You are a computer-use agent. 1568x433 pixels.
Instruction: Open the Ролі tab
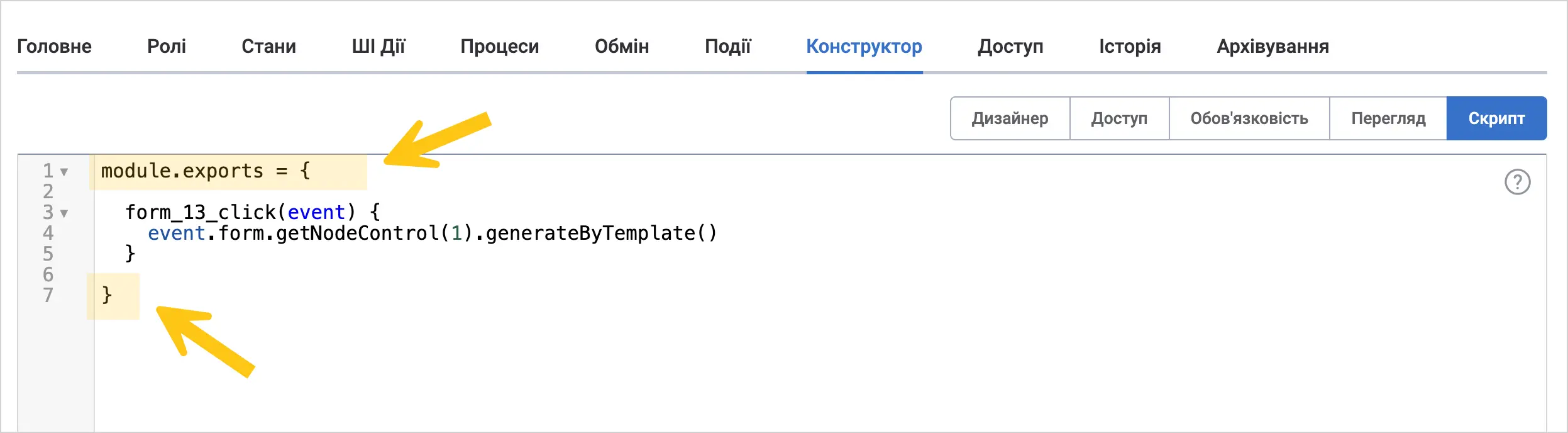click(167, 47)
